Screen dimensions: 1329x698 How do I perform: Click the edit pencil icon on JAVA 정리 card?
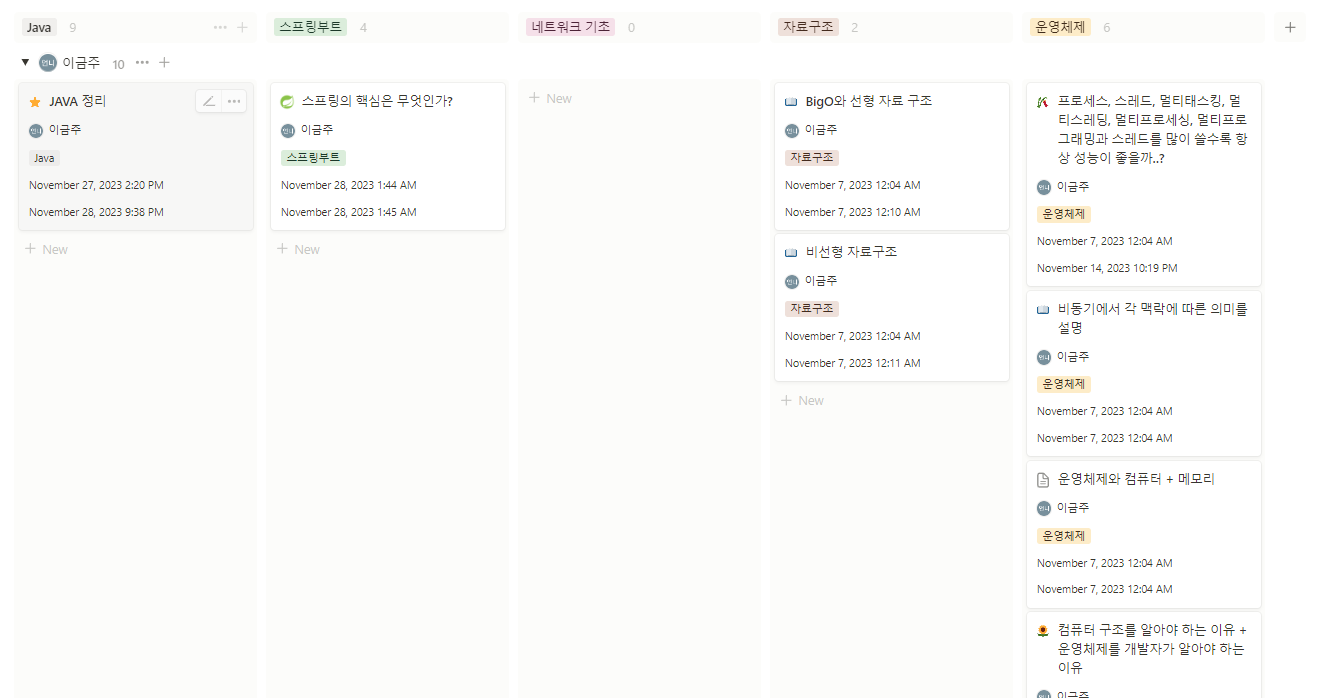coord(209,101)
